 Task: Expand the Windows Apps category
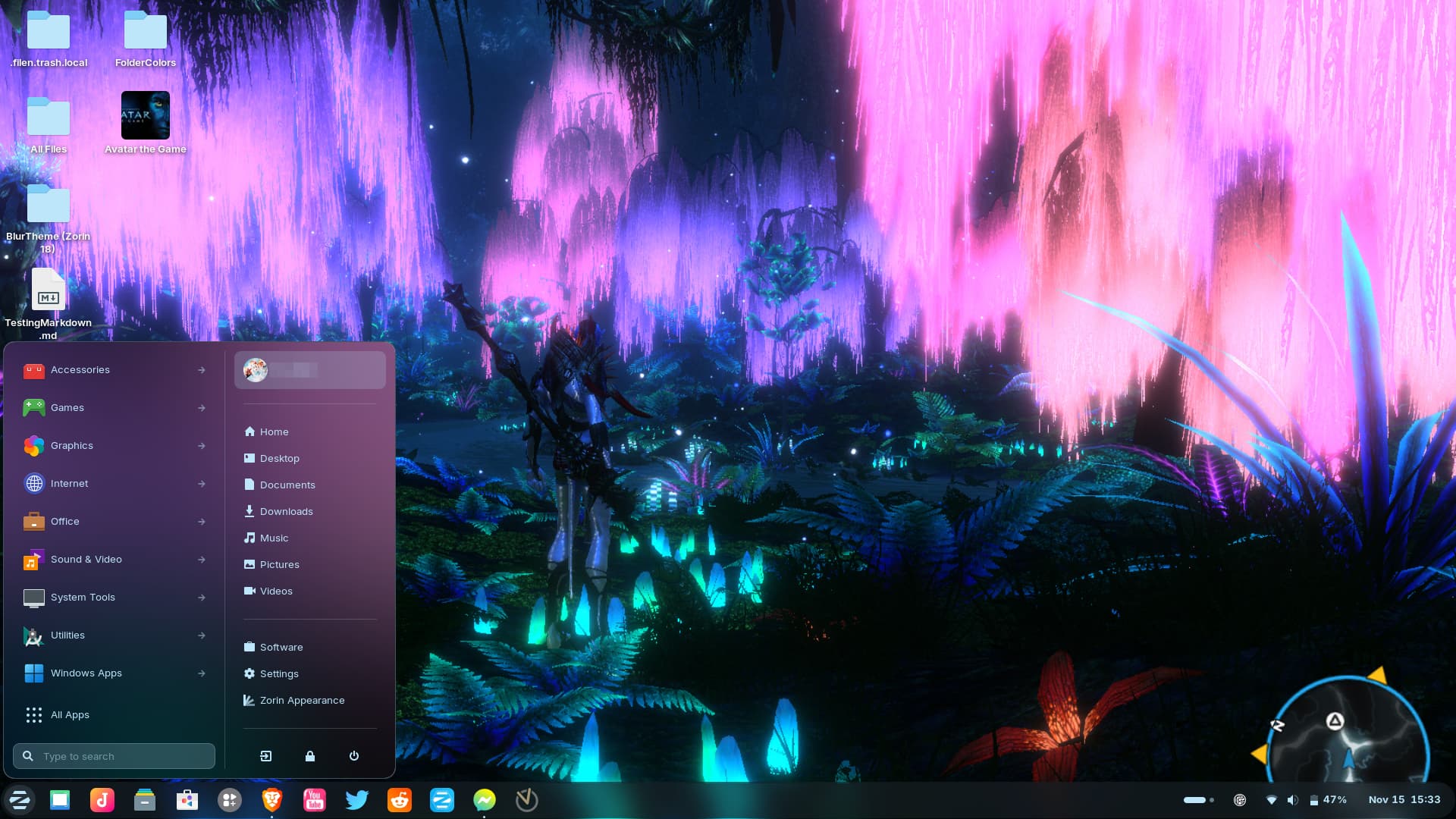114,673
